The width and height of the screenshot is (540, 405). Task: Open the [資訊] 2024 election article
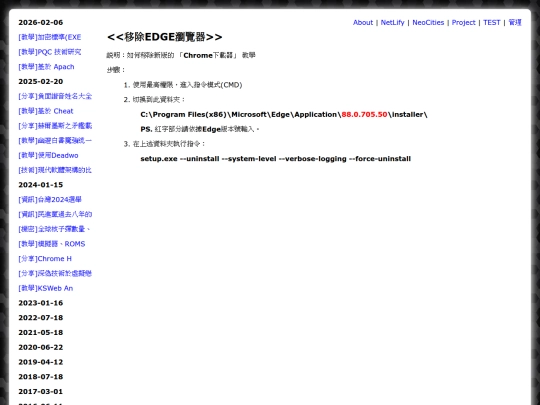(x=50, y=200)
